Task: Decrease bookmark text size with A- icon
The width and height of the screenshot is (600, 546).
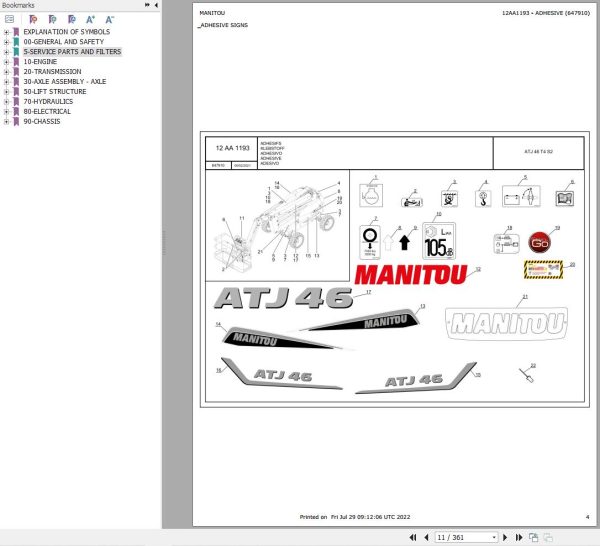Action: pos(109,19)
